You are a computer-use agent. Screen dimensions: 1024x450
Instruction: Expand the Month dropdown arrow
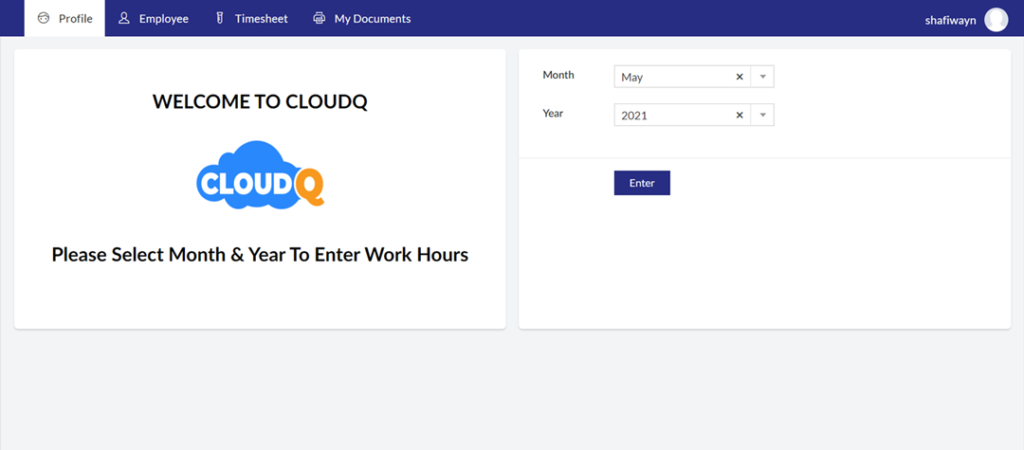click(762, 77)
